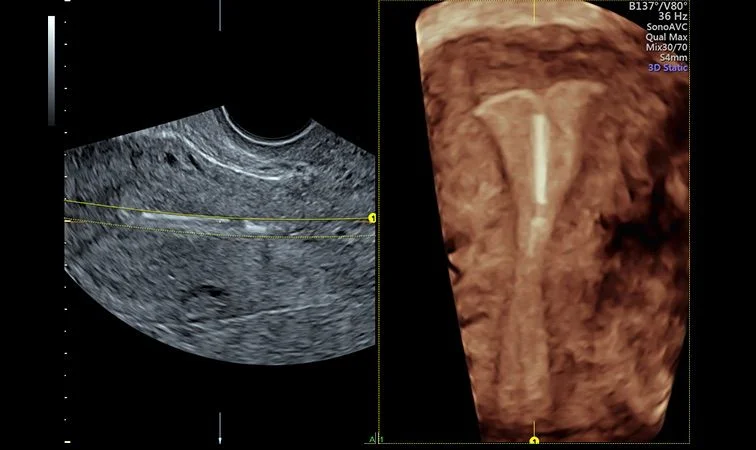
Task: Click the yellow render-line handle beside the 2D scan
Action: [372, 218]
